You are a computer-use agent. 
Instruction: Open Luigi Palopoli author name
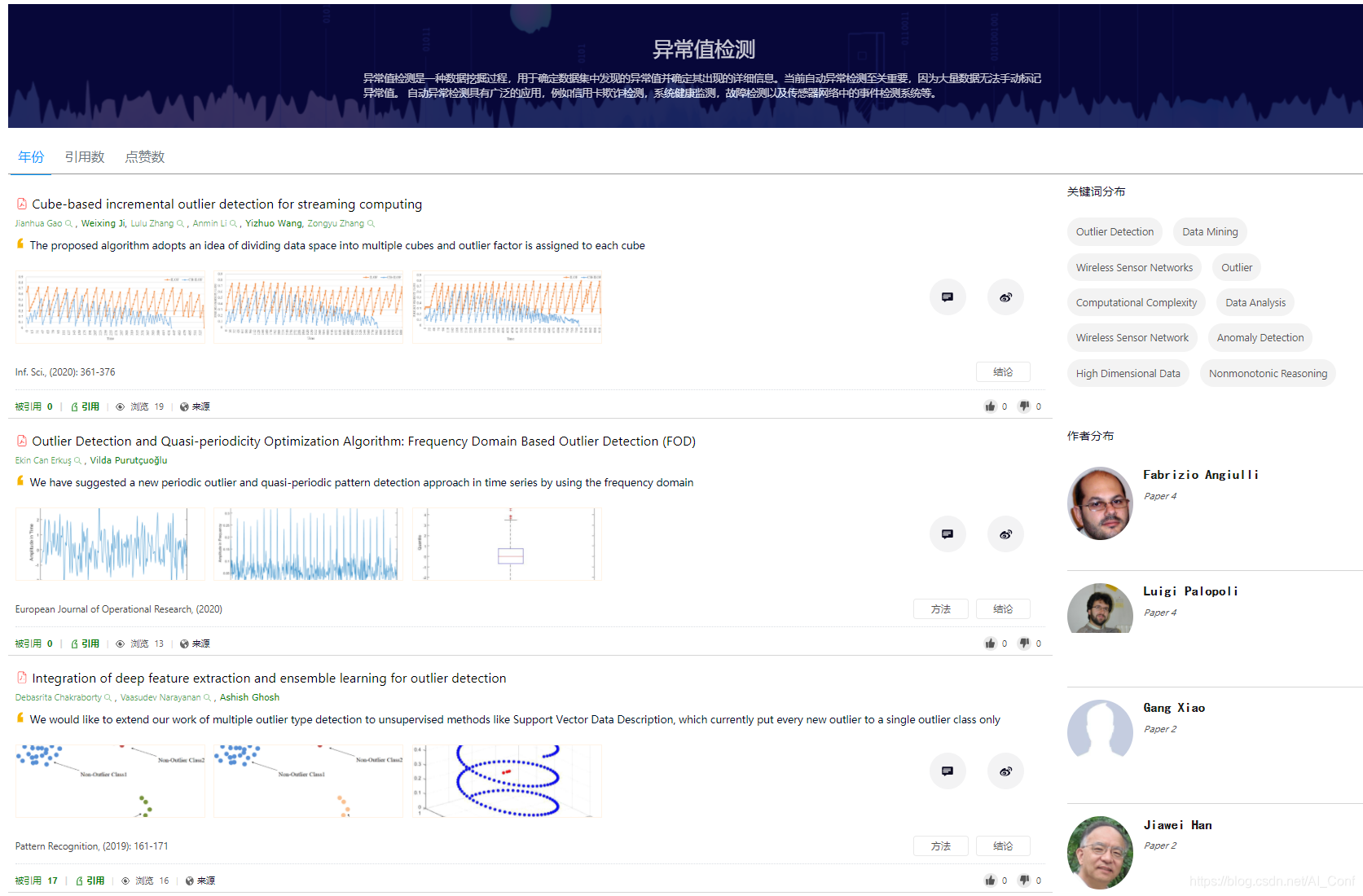(x=1190, y=591)
